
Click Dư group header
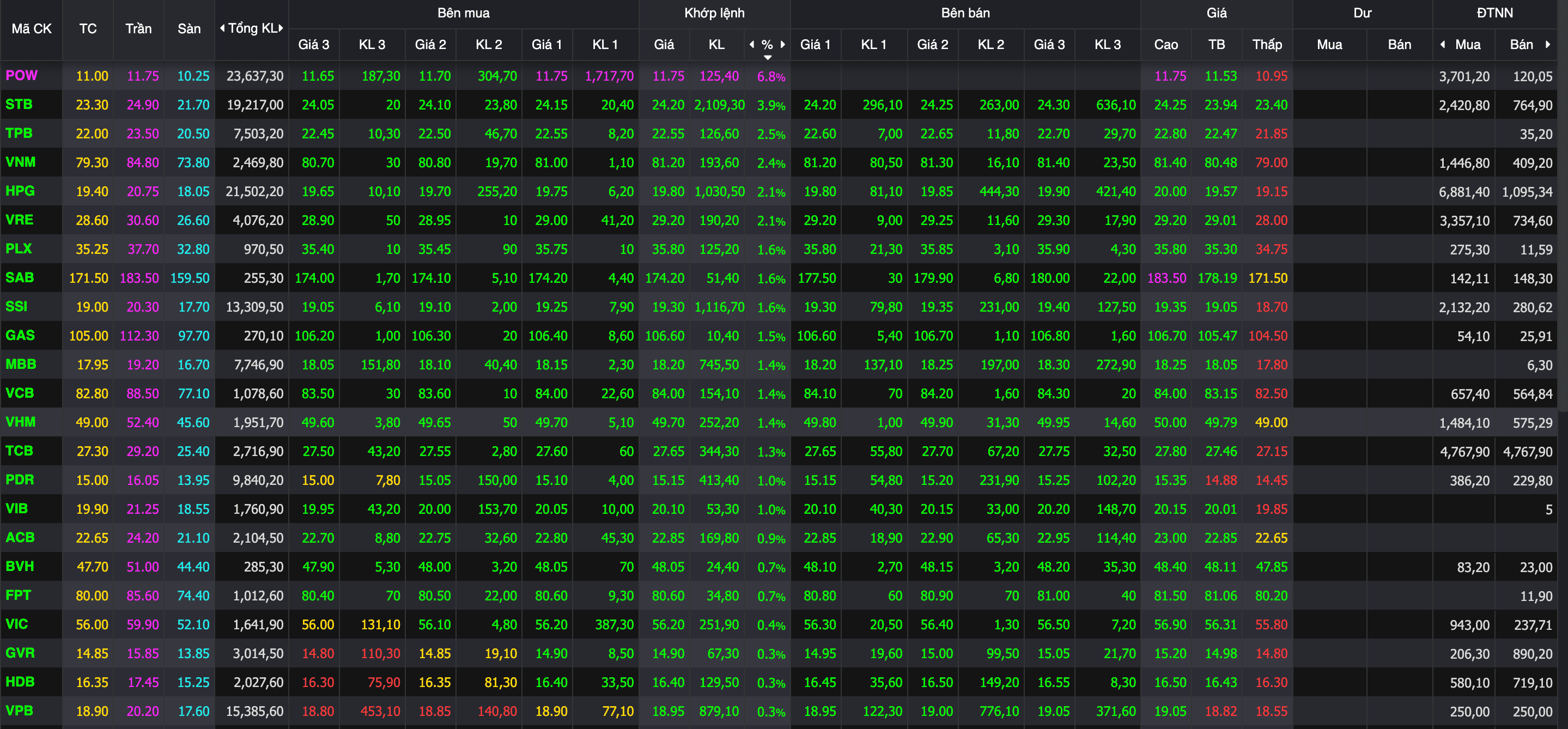(1362, 13)
